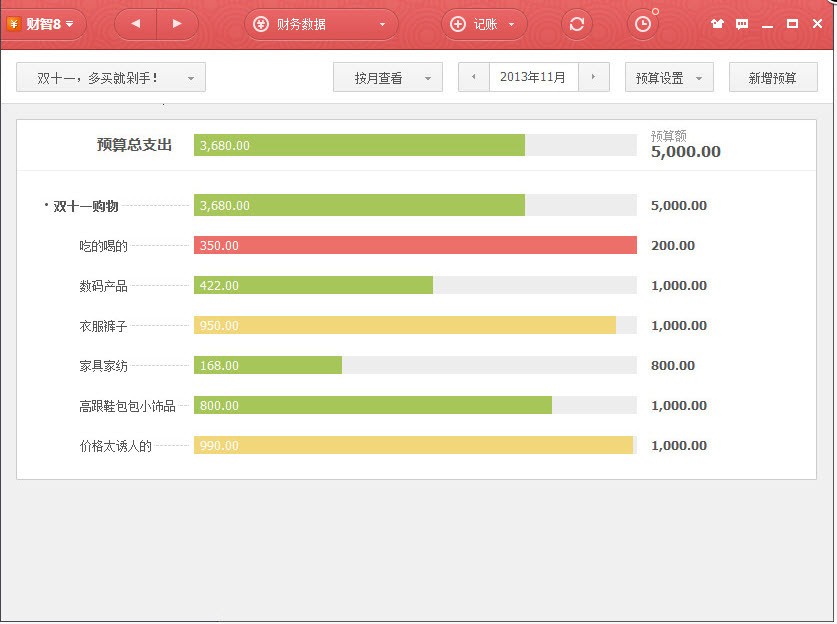The height and width of the screenshot is (624, 837).
Task: Open the clock reminder icon
Action: click(642, 24)
